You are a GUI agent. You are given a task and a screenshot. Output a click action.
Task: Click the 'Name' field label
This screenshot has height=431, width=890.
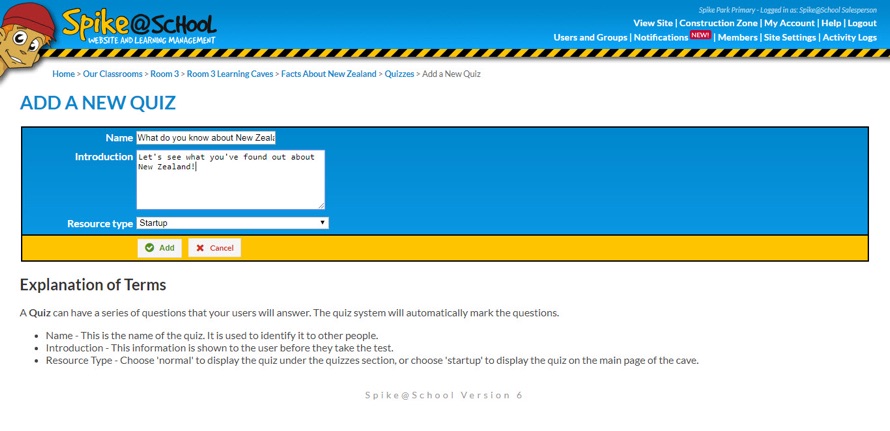coord(119,138)
